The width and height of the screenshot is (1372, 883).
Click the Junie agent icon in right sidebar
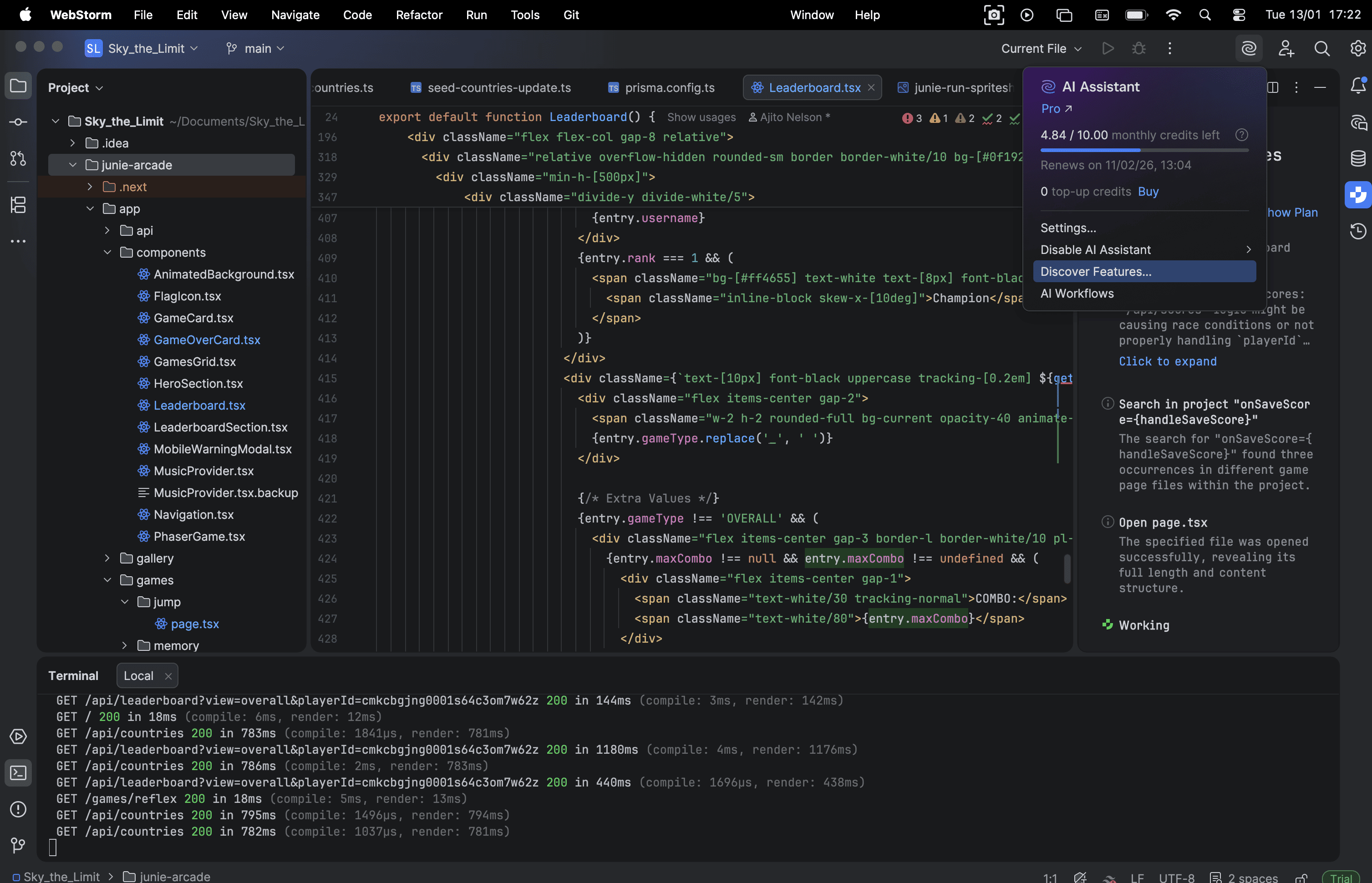(1357, 195)
